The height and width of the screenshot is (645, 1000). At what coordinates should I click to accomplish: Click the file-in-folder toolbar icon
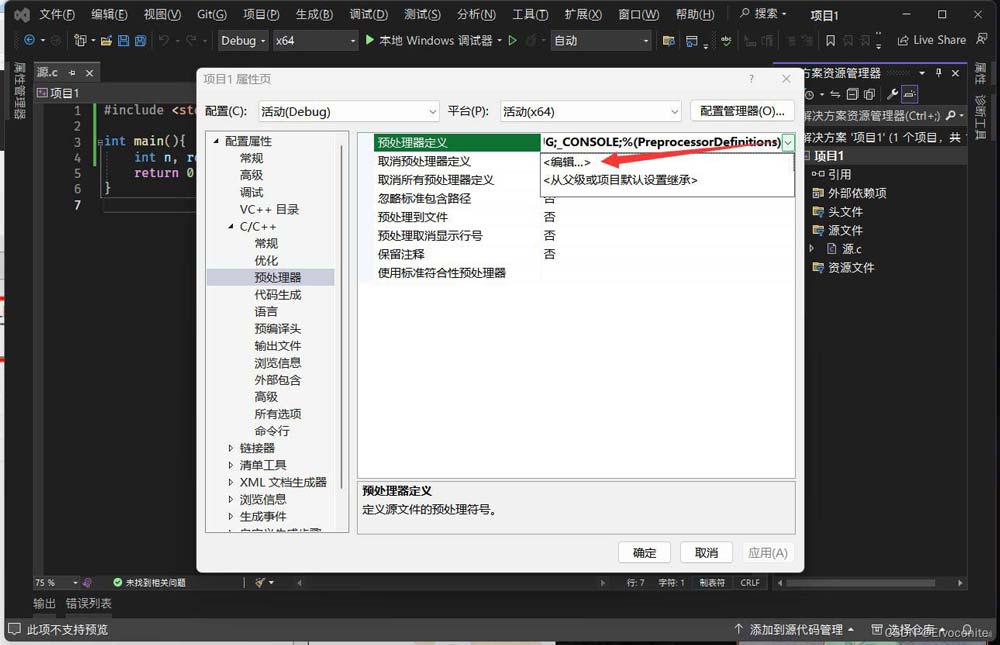pos(668,41)
